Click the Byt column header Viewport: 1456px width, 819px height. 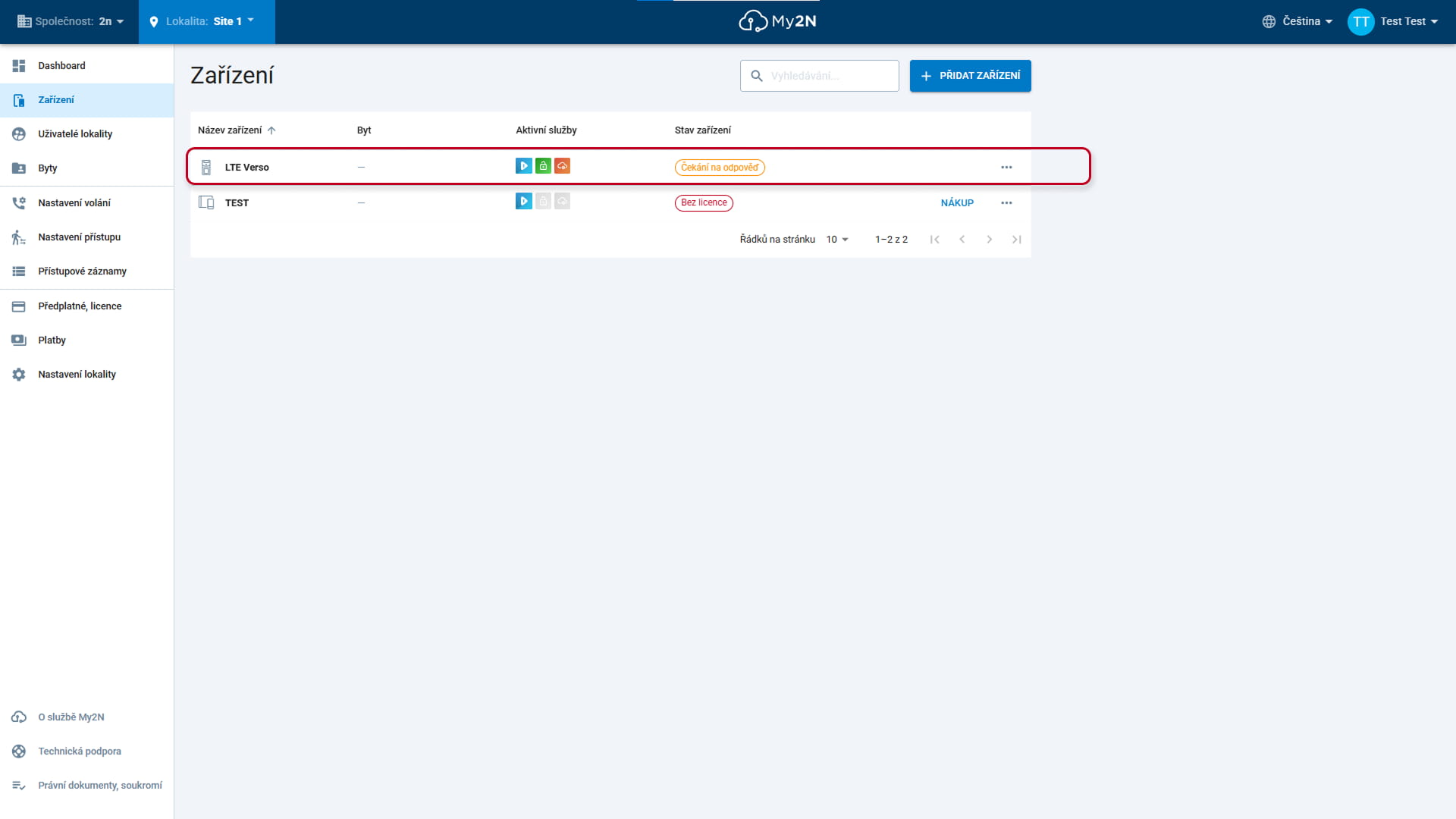tap(364, 130)
